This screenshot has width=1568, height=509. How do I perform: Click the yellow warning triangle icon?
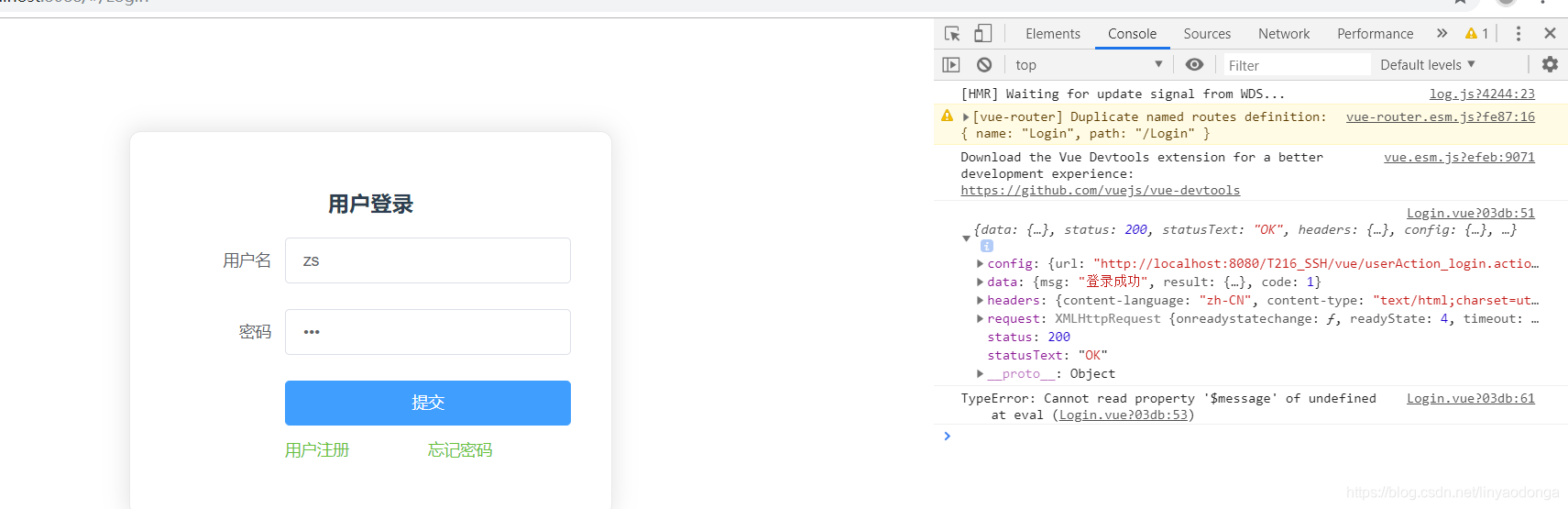(x=947, y=116)
